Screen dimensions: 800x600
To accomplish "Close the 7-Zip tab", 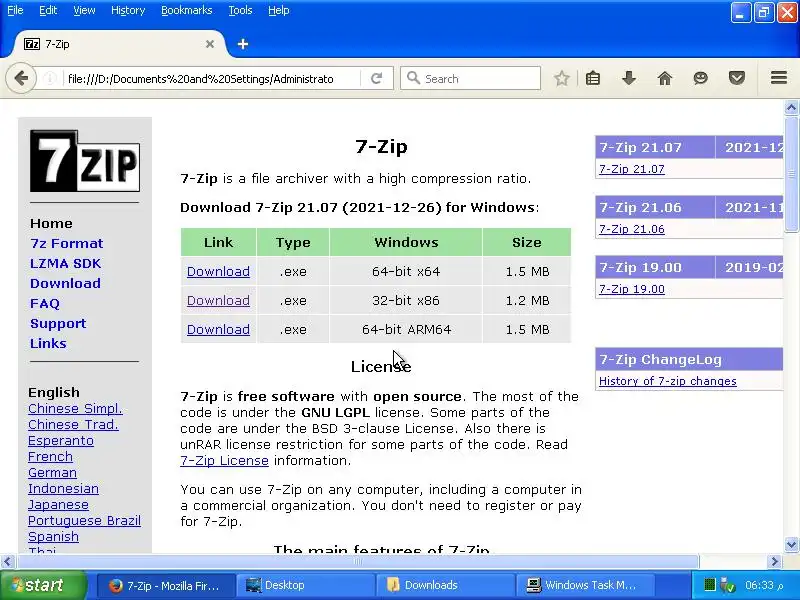I will [x=210, y=44].
